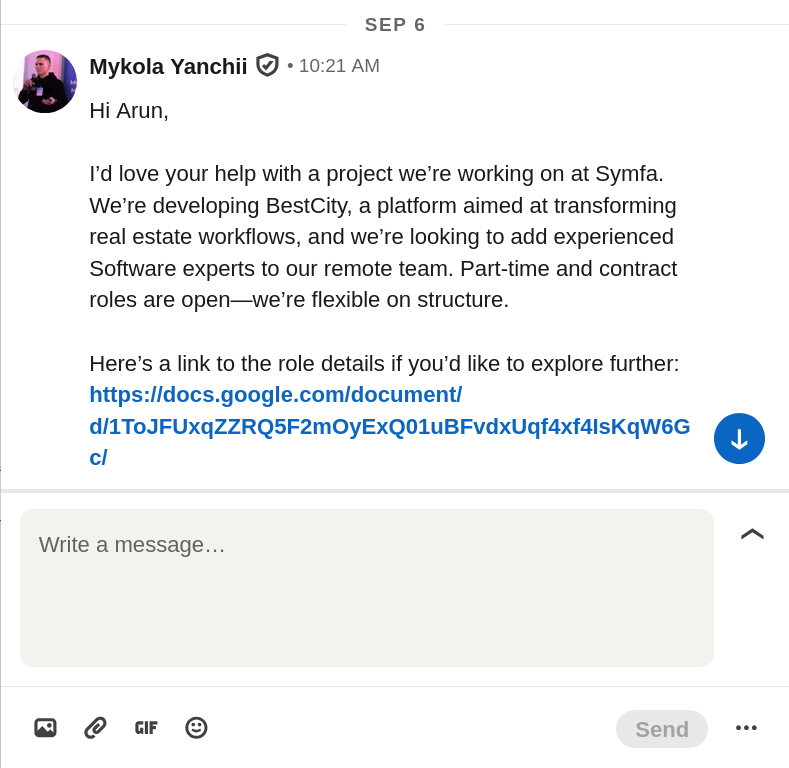Attach a file with the paperclip icon
This screenshot has width=789, height=768.
coord(95,728)
